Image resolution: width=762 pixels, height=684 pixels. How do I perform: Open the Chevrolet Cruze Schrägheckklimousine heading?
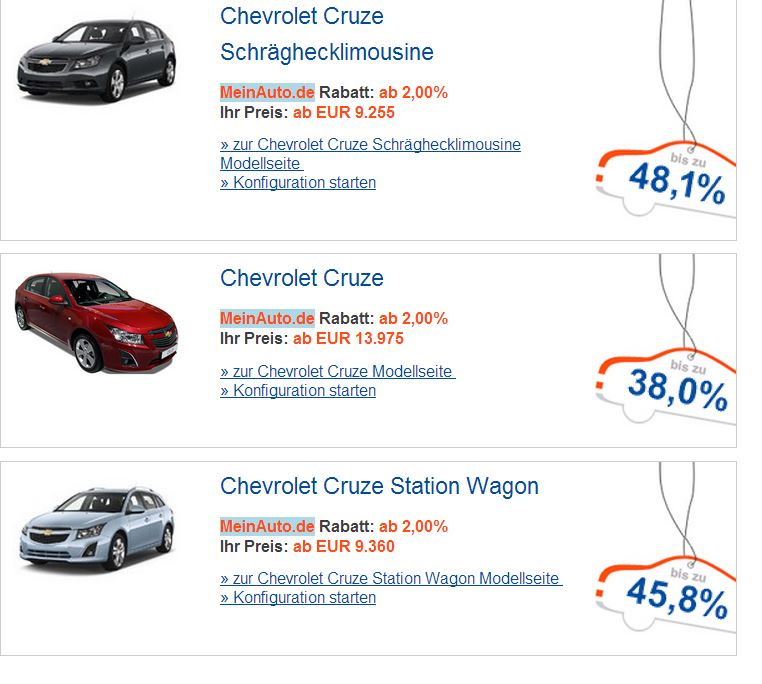coord(326,34)
